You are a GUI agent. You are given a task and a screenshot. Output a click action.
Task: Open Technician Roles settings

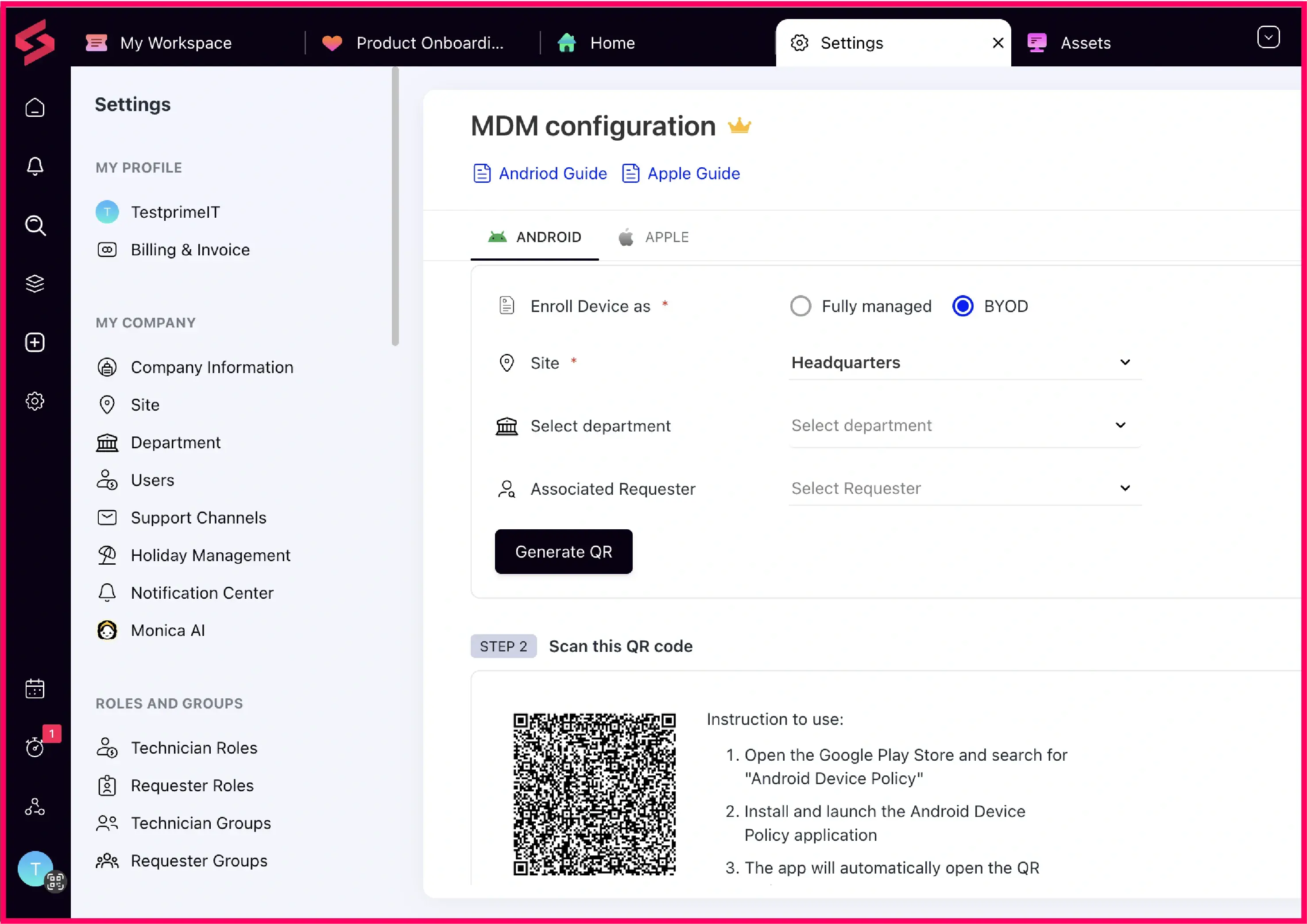pyautogui.click(x=177, y=747)
